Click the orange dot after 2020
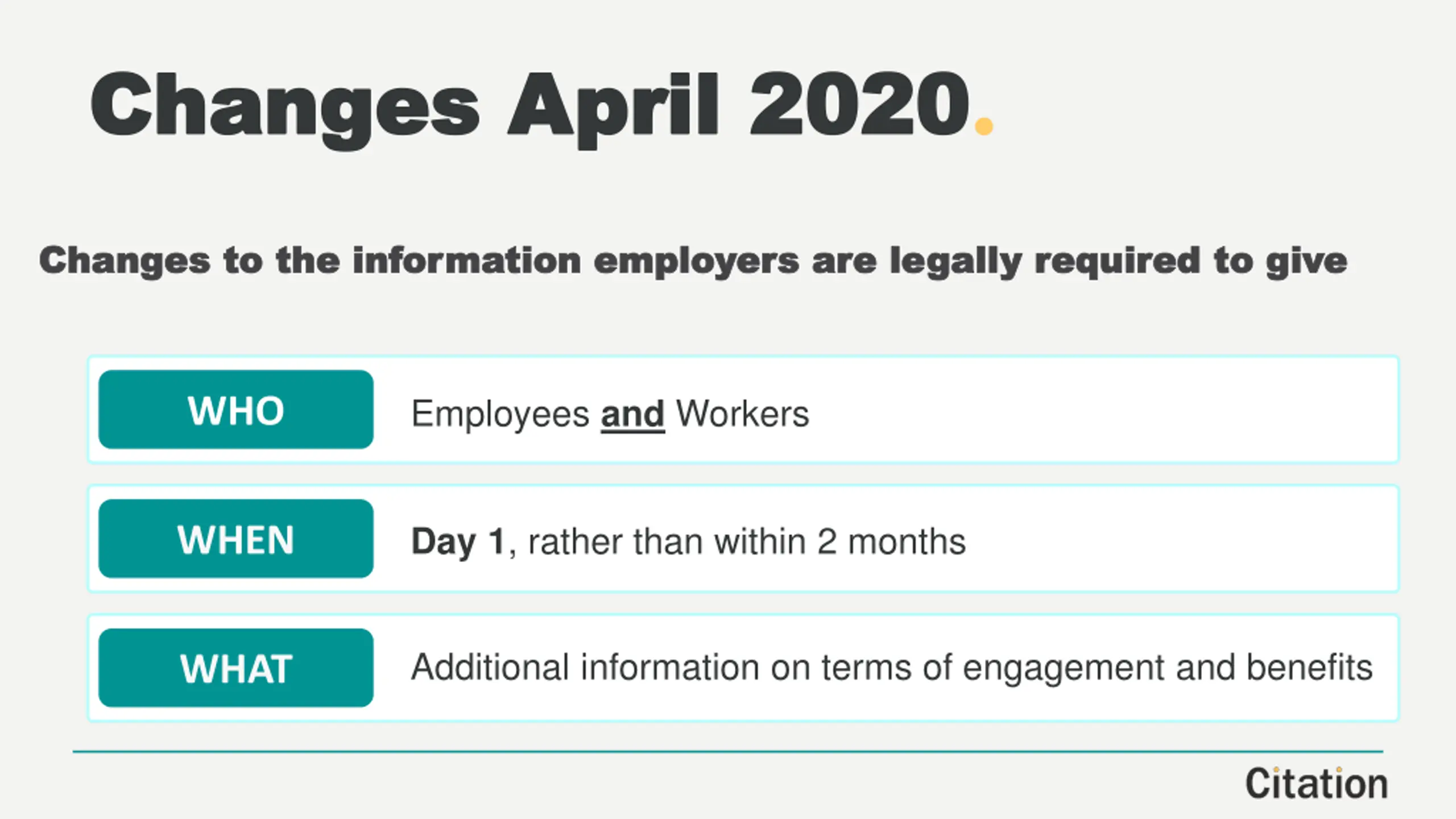Viewport: 1456px width, 819px height. point(984,126)
